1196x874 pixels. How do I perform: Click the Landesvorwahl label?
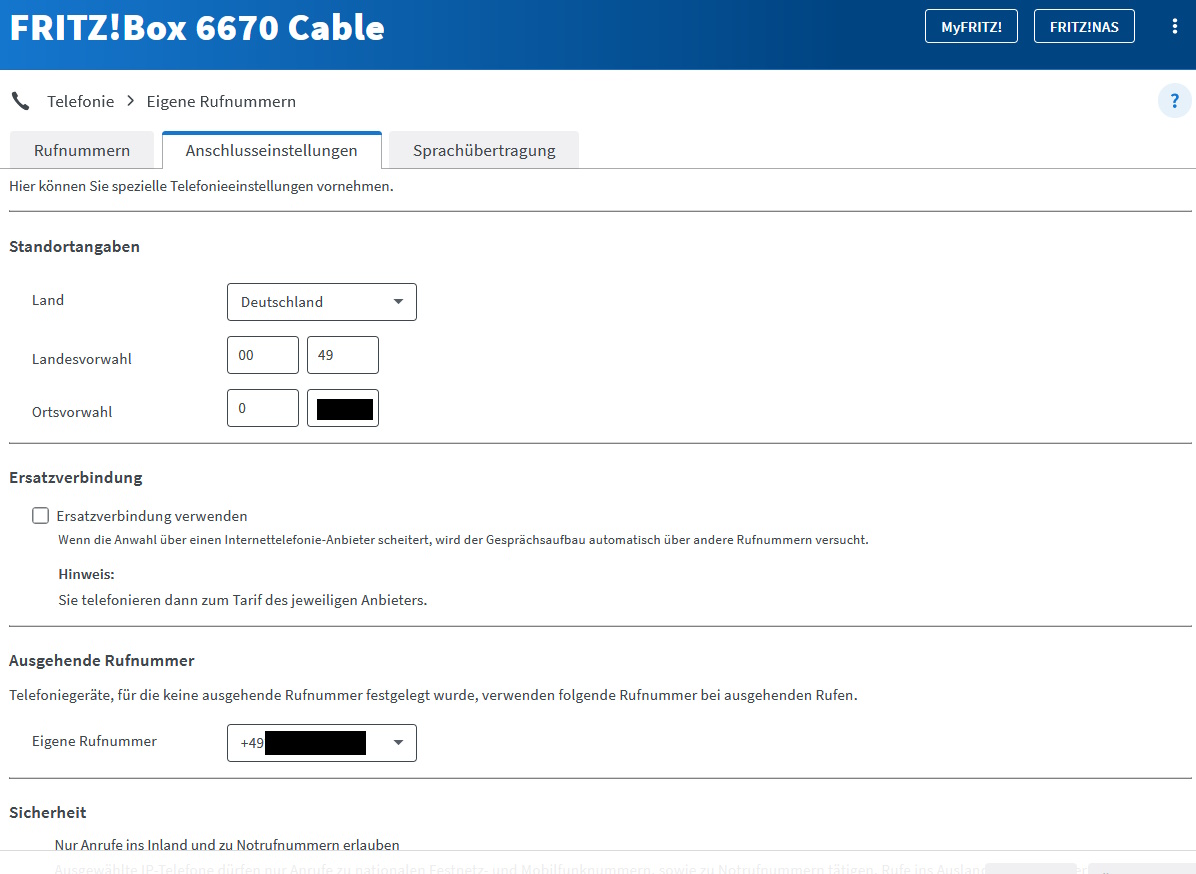click(x=82, y=359)
